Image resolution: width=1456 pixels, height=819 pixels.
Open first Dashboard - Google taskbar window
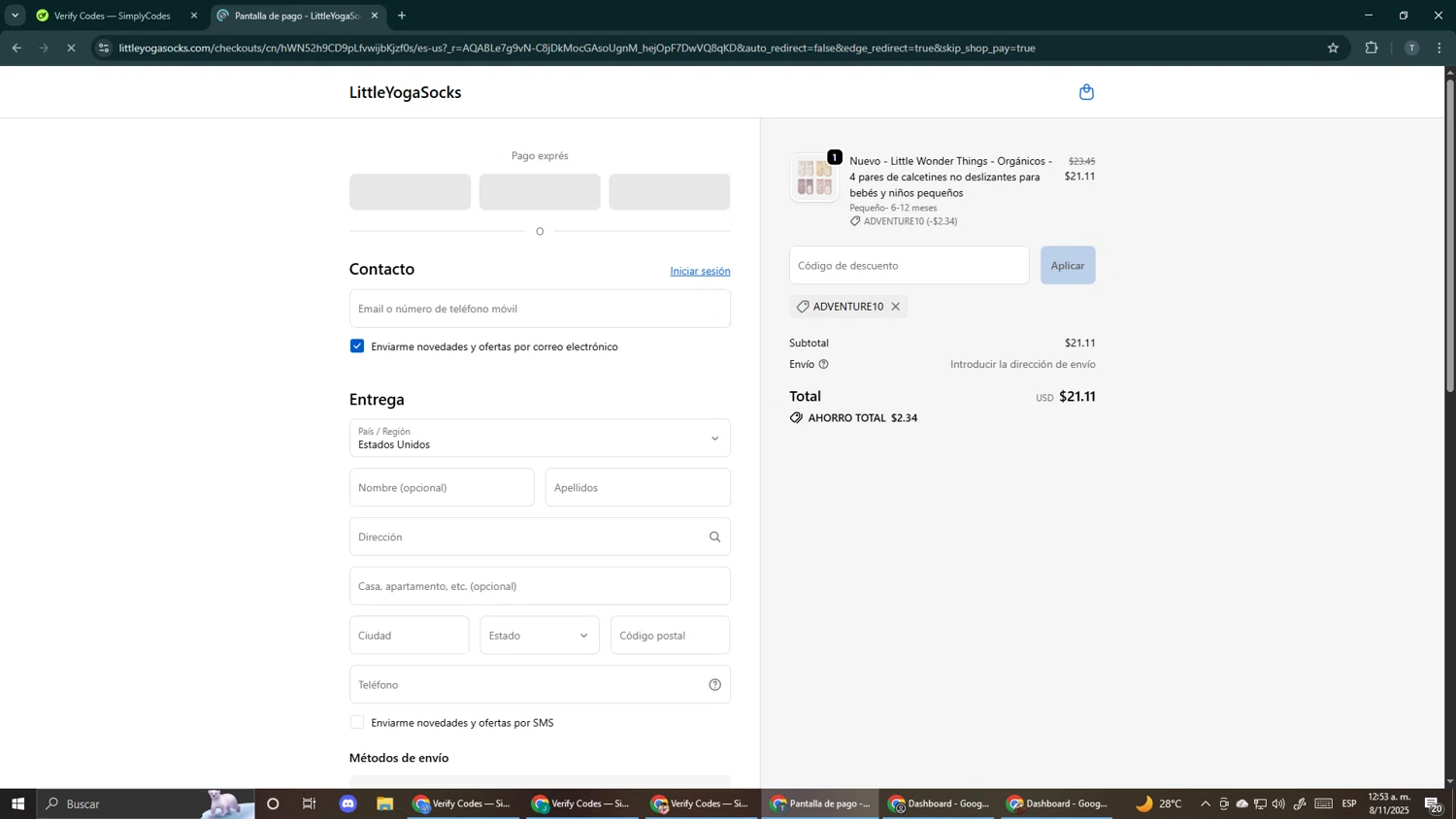click(x=941, y=803)
